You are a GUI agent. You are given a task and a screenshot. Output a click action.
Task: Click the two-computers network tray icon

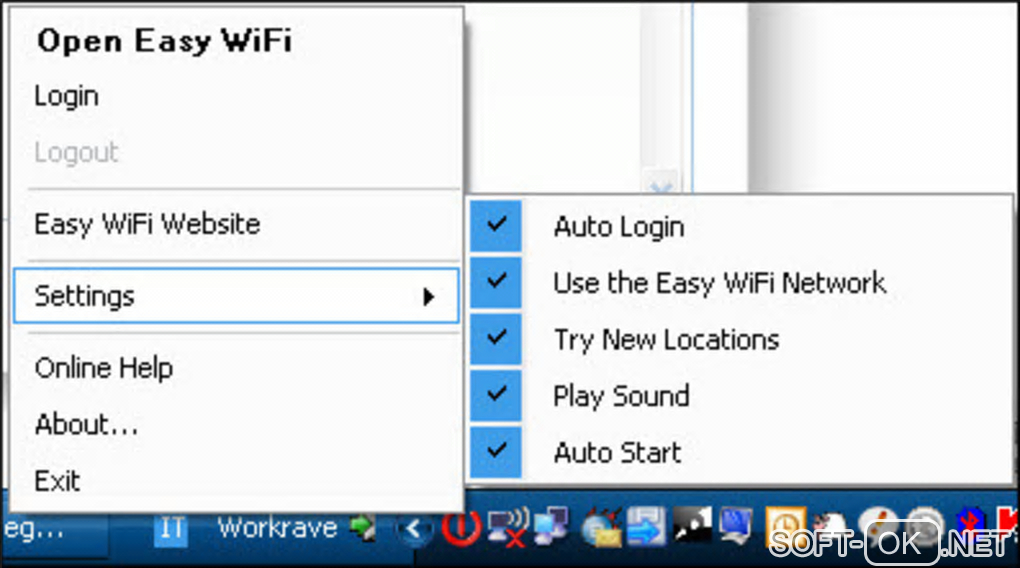click(551, 526)
